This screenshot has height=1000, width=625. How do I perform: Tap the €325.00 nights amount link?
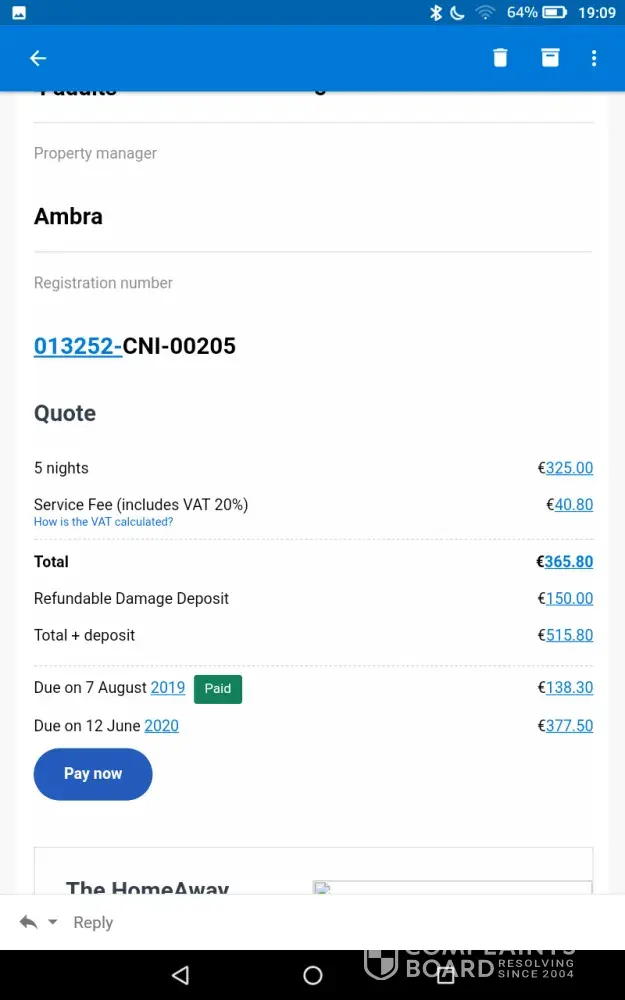569,468
